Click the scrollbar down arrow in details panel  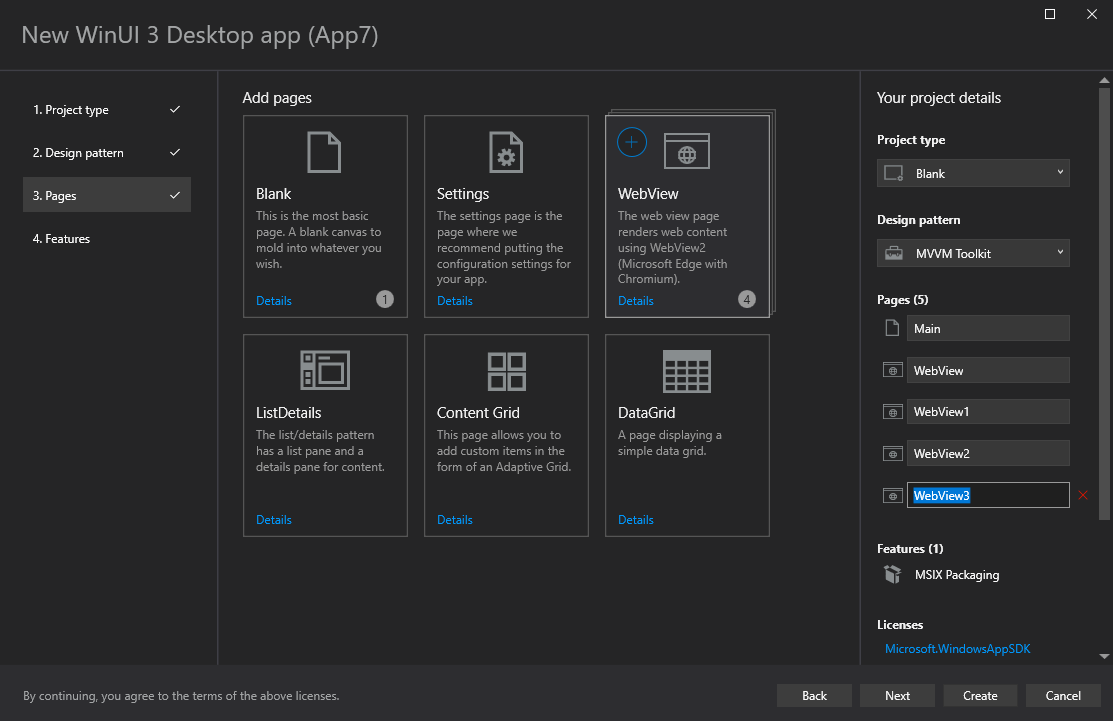coord(1104,656)
